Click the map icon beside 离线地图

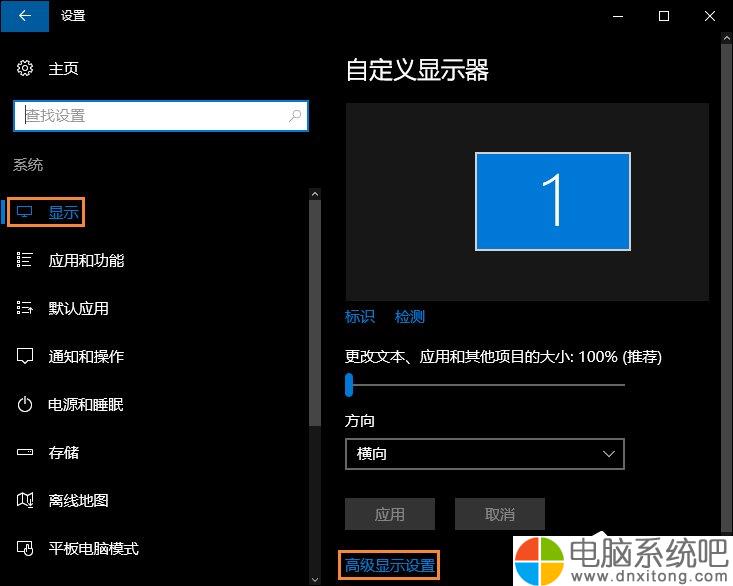coord(25,500)
